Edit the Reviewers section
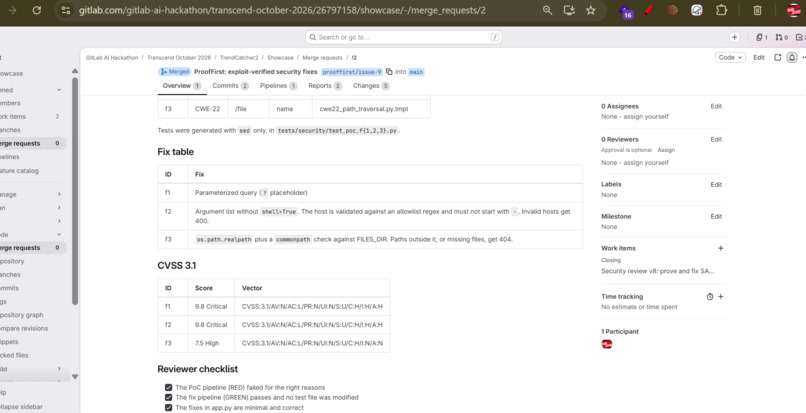 point(716,139)
